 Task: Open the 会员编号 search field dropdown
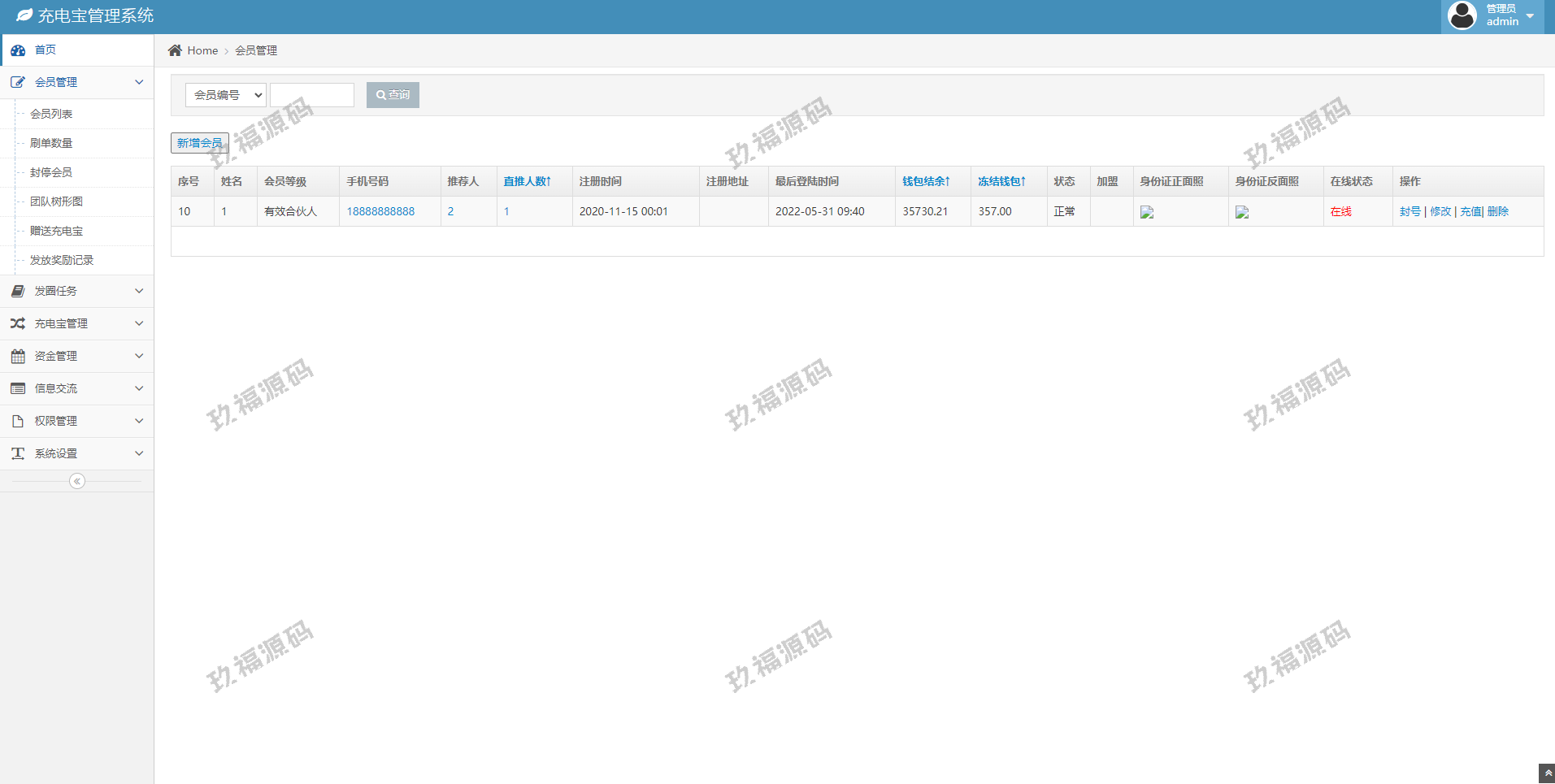pos(226,95)
